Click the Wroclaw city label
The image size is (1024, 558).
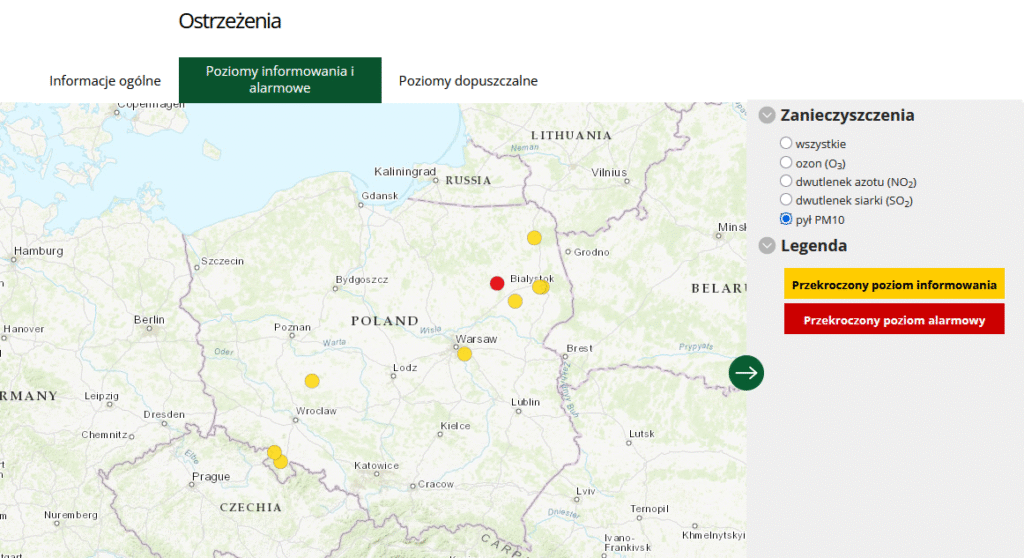pyautogui.click(x=316, y=411)
